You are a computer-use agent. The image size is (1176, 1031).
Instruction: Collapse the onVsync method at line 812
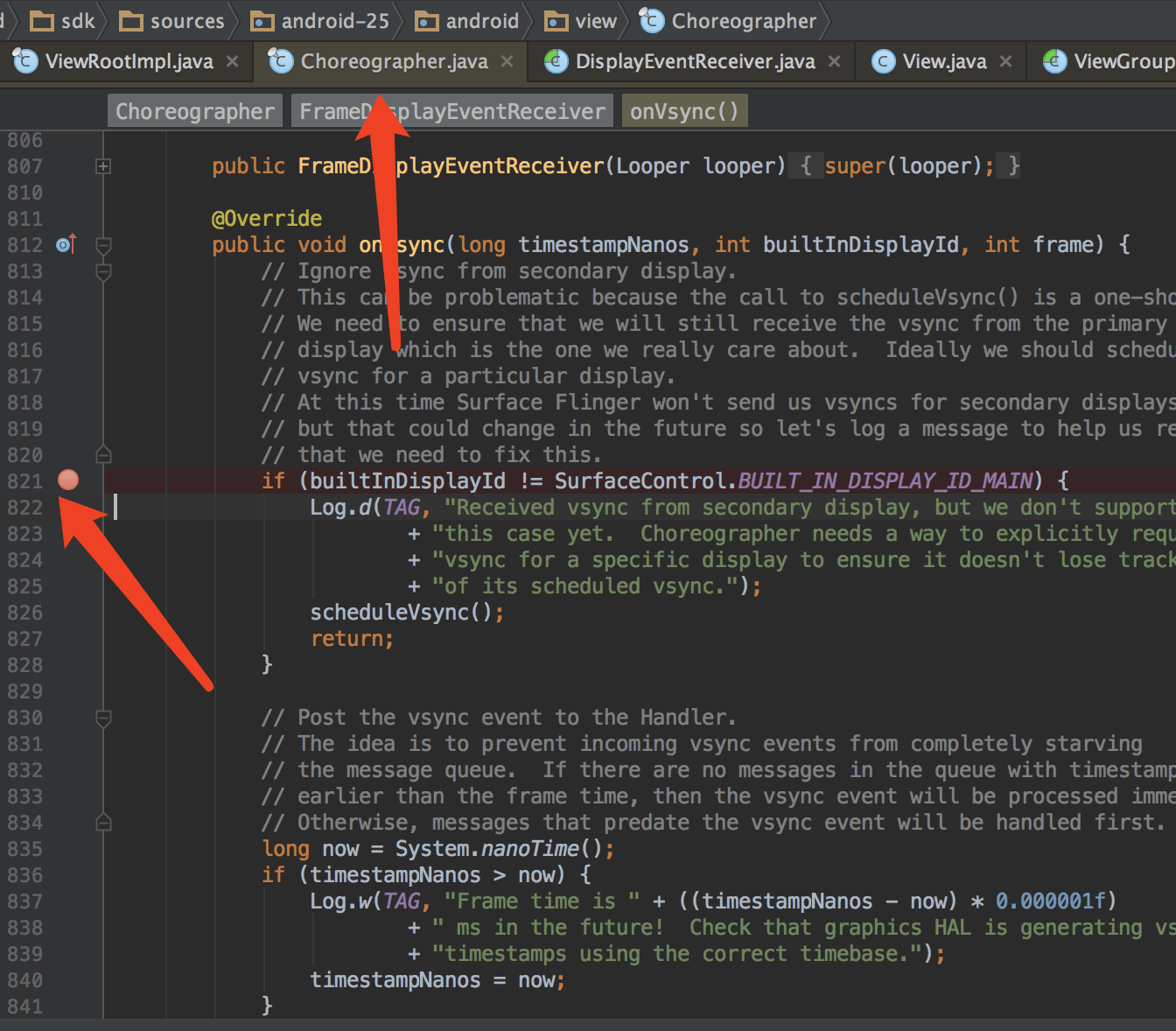pos(103,245)
